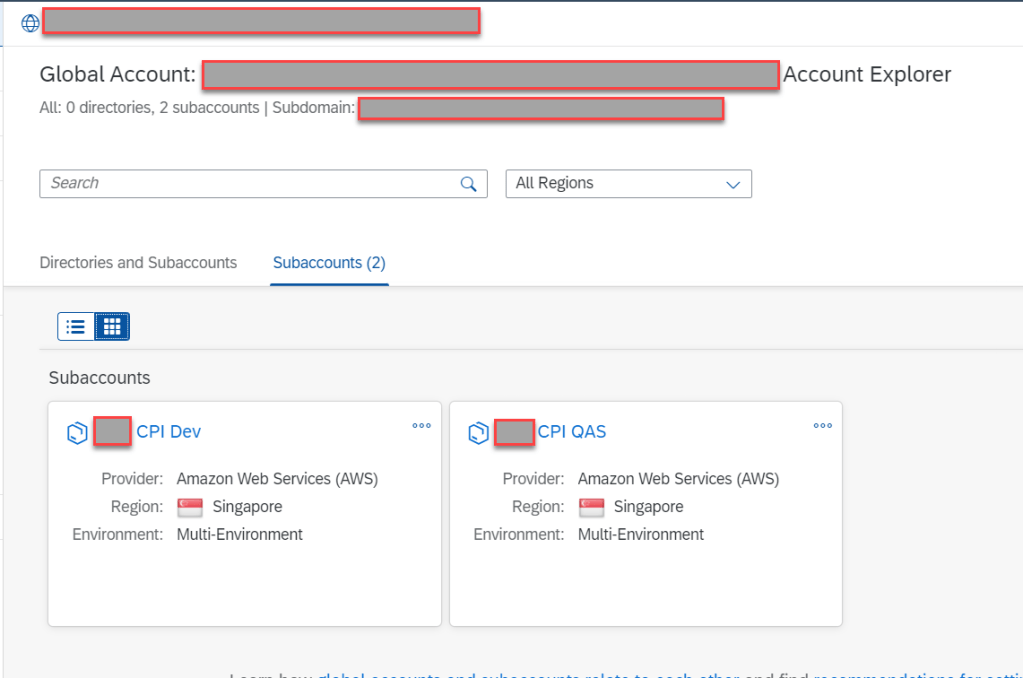Click Singapore flag in CPI Dev tile
Screen dimensions: 1023x678
190,507
